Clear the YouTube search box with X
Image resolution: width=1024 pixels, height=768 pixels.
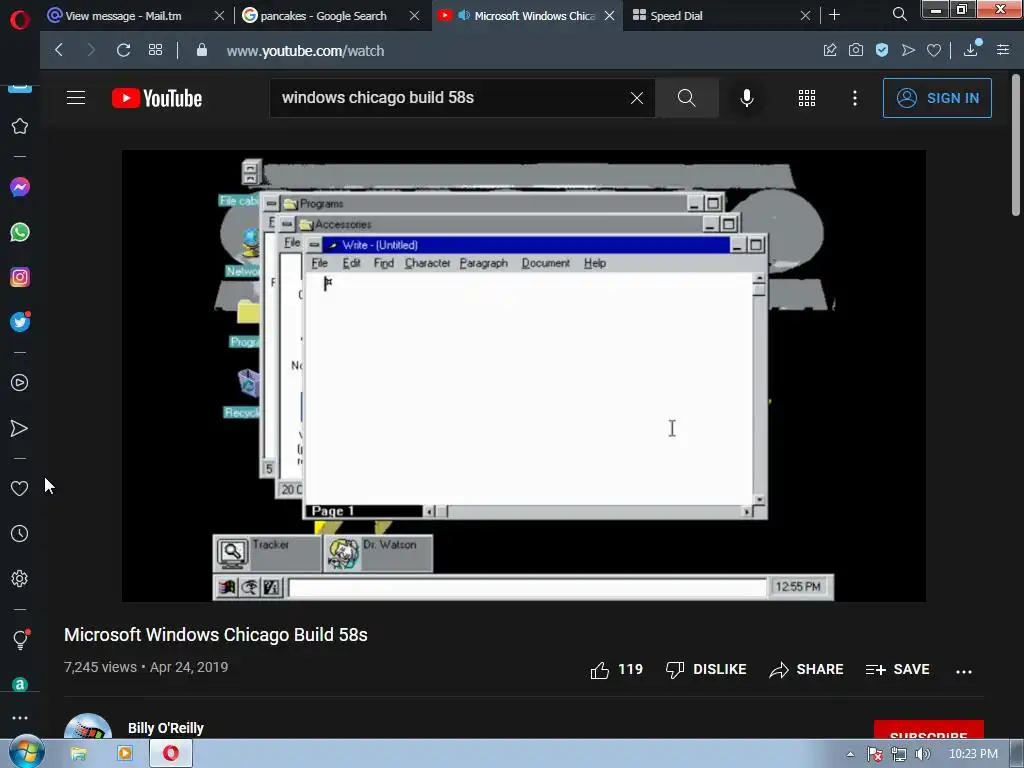637,98
